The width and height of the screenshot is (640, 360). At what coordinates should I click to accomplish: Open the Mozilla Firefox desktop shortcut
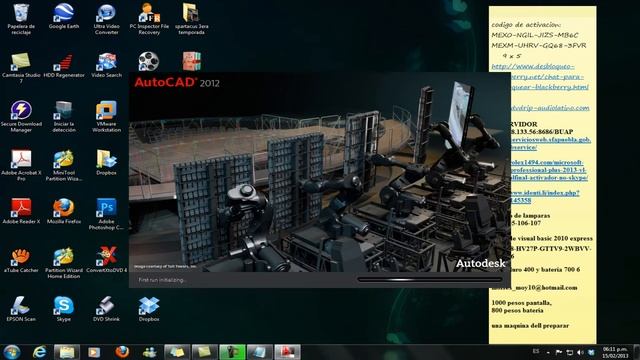64,211
